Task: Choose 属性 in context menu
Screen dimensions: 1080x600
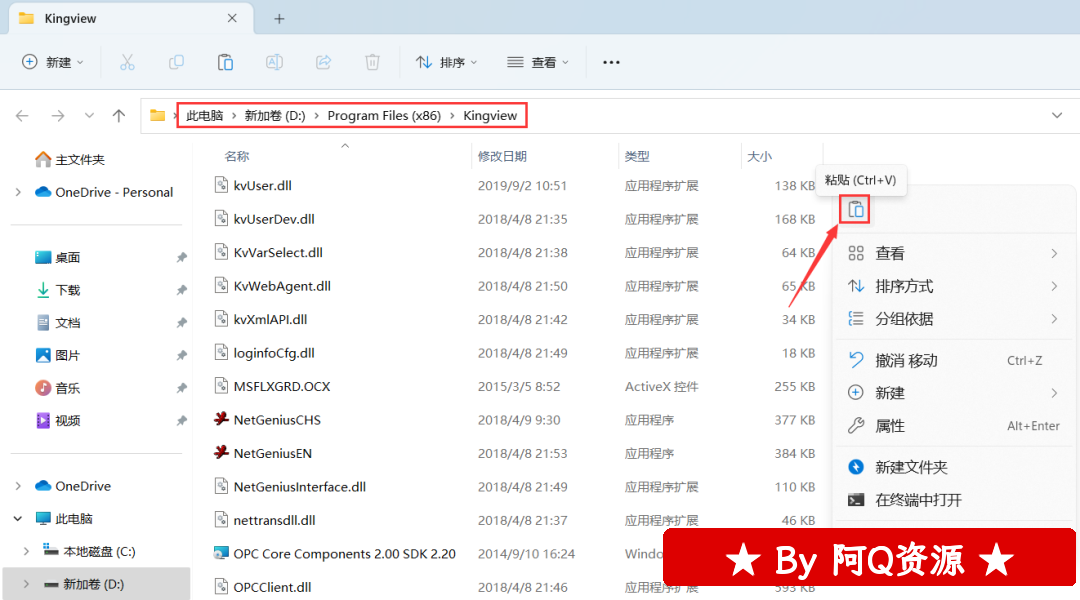Action: [954, 426]
